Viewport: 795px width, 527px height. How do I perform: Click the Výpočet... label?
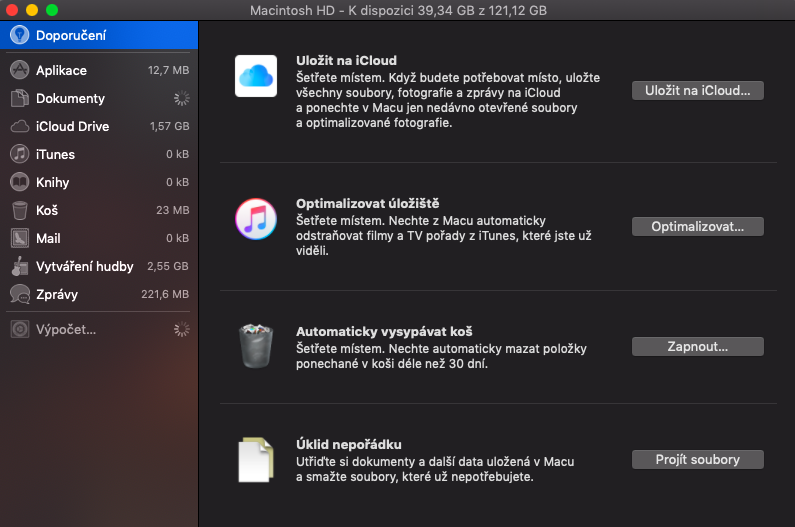[x=66, y=330]
